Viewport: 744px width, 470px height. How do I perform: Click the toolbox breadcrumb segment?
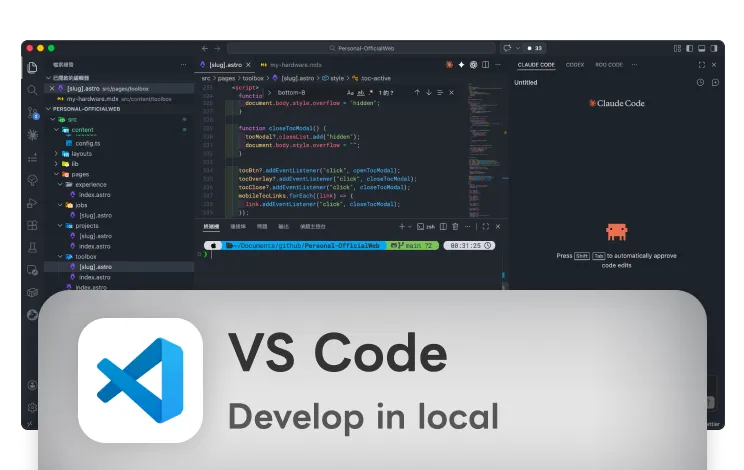253,78
